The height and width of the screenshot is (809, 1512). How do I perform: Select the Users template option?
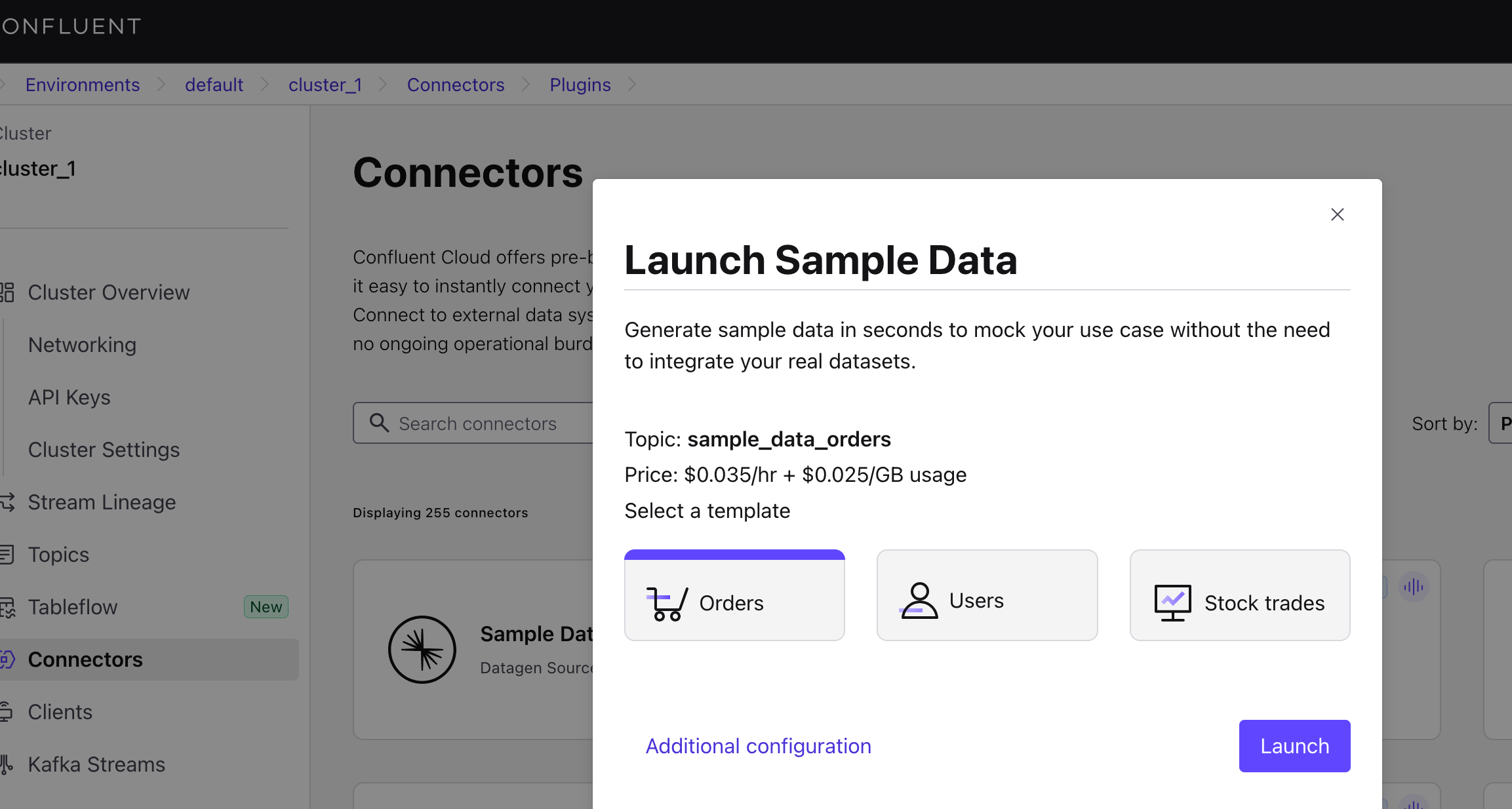(987, 595)
